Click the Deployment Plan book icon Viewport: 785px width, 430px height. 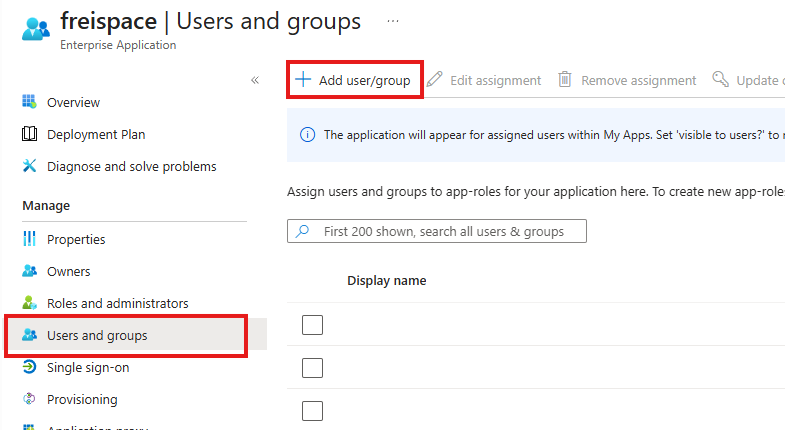tap(30, 134)
